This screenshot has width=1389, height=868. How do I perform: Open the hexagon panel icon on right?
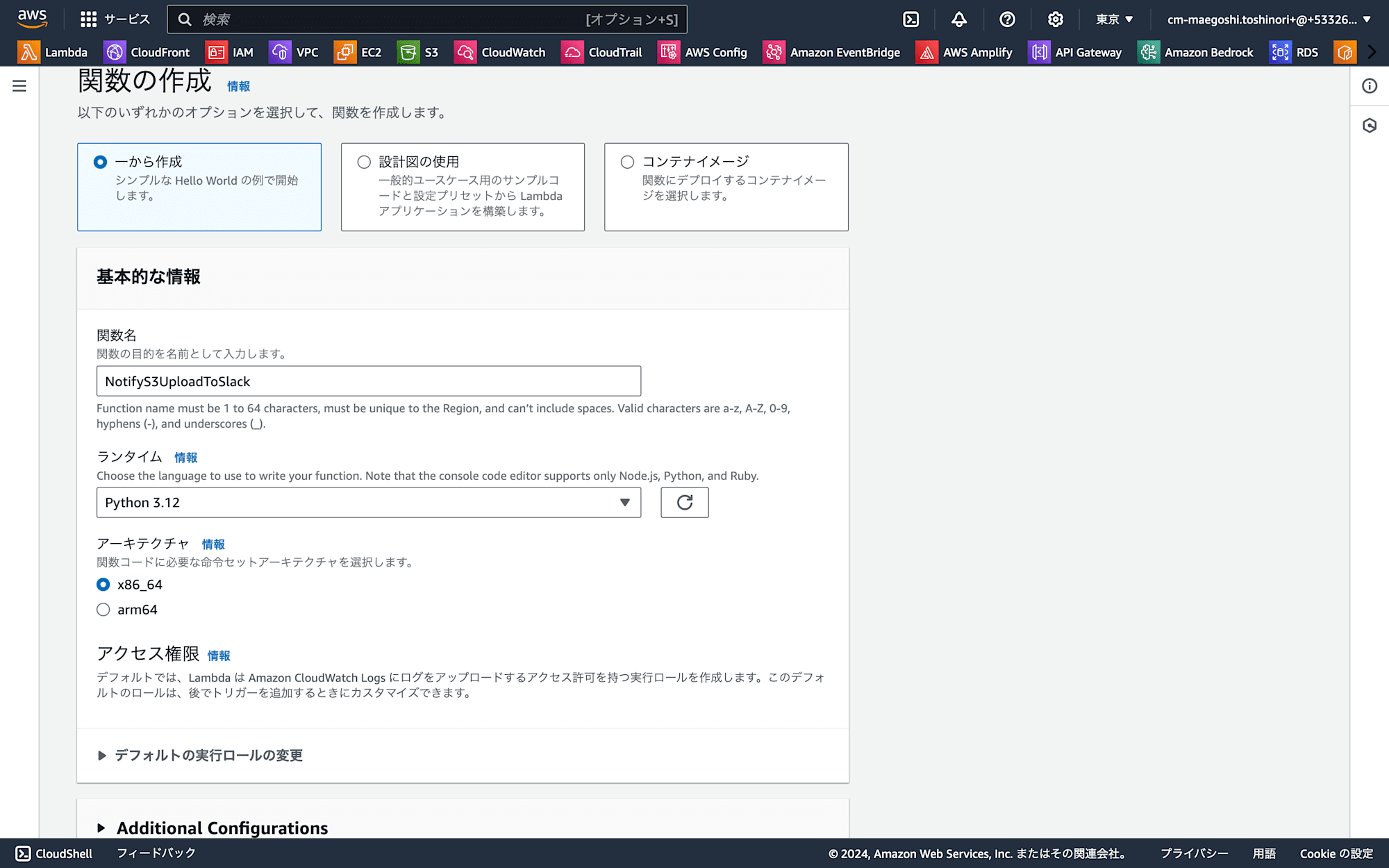[x=1370, y=126]
